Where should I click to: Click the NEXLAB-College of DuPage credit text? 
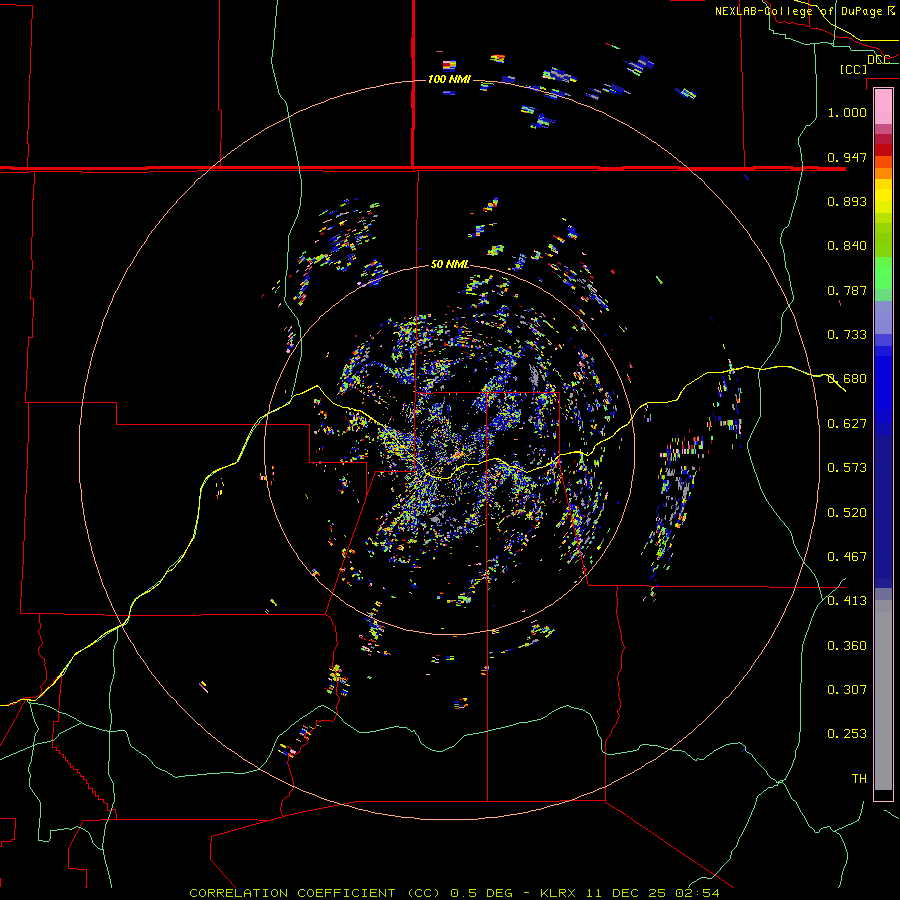click(805, 11)
